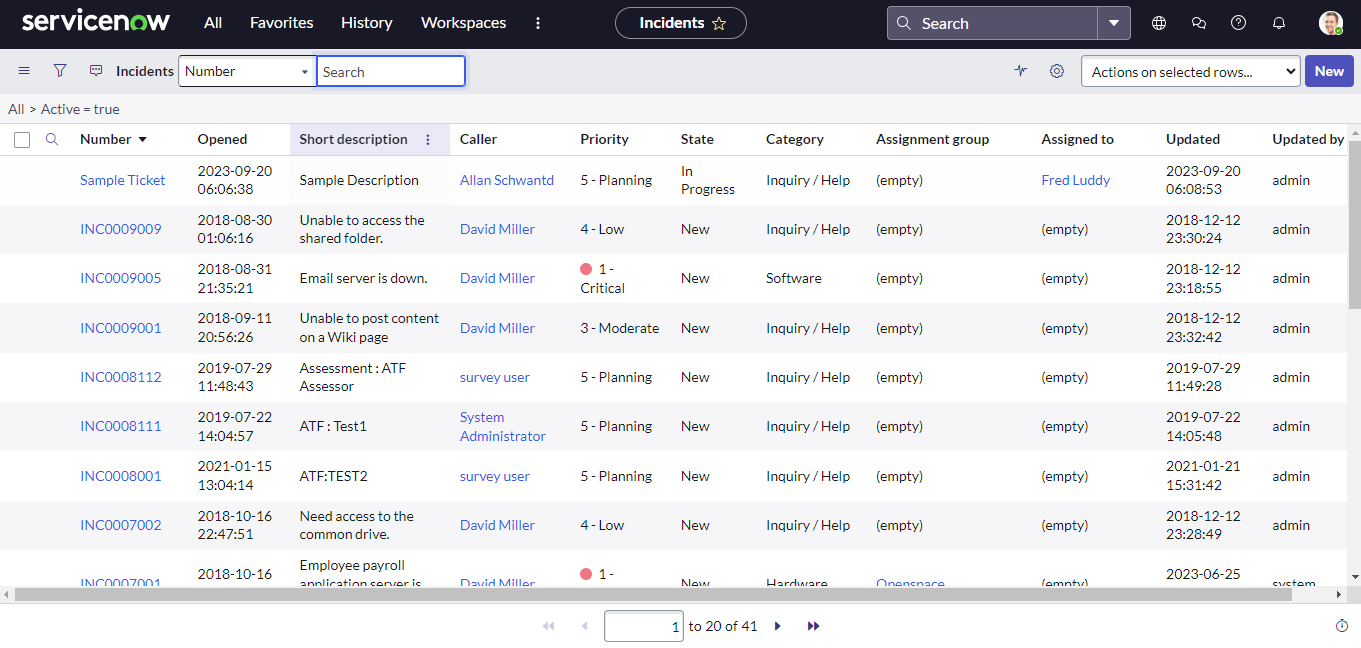Screen dimensions: 1361x648
Task: Click the notifications bell icon
Action: [x=1279, y=23]
